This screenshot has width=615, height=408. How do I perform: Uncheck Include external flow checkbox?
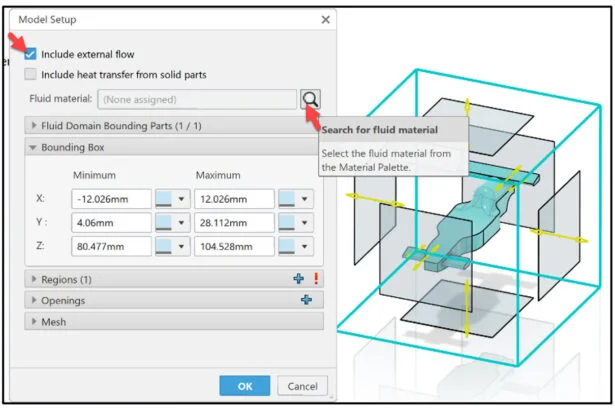[x=31, y=54]
